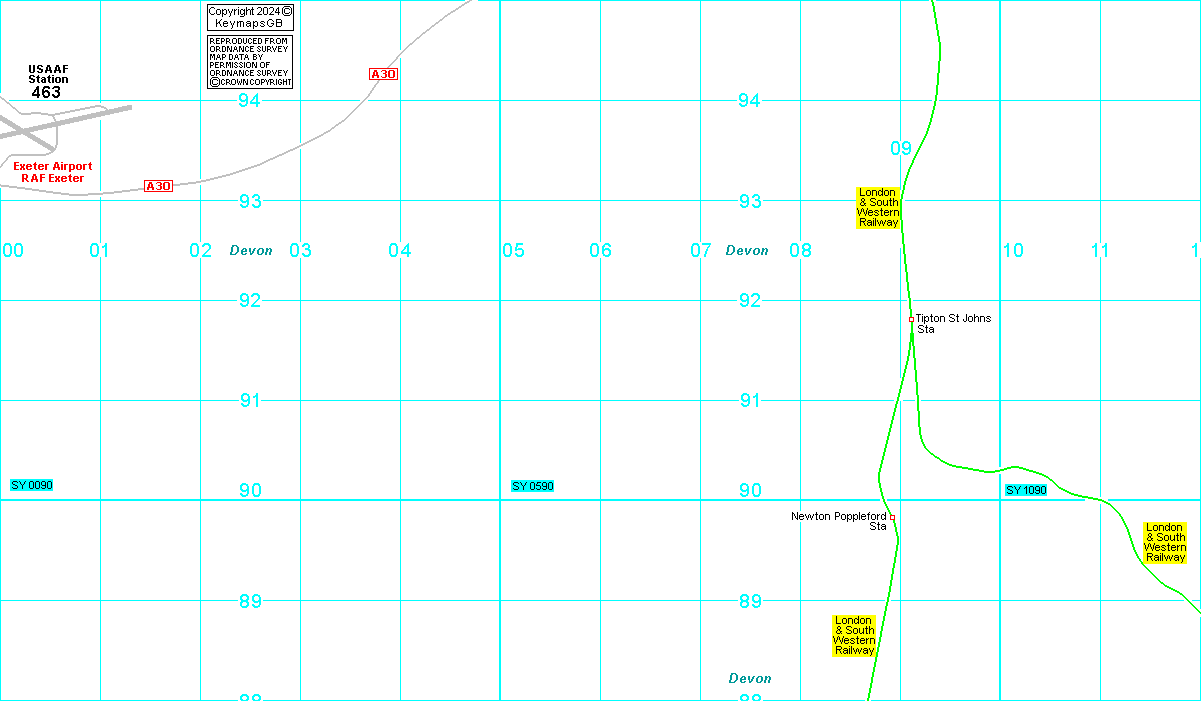1201x701 pixels.
Task: Click the yellow railway label right of SY1090
Action: (1165, 542)
